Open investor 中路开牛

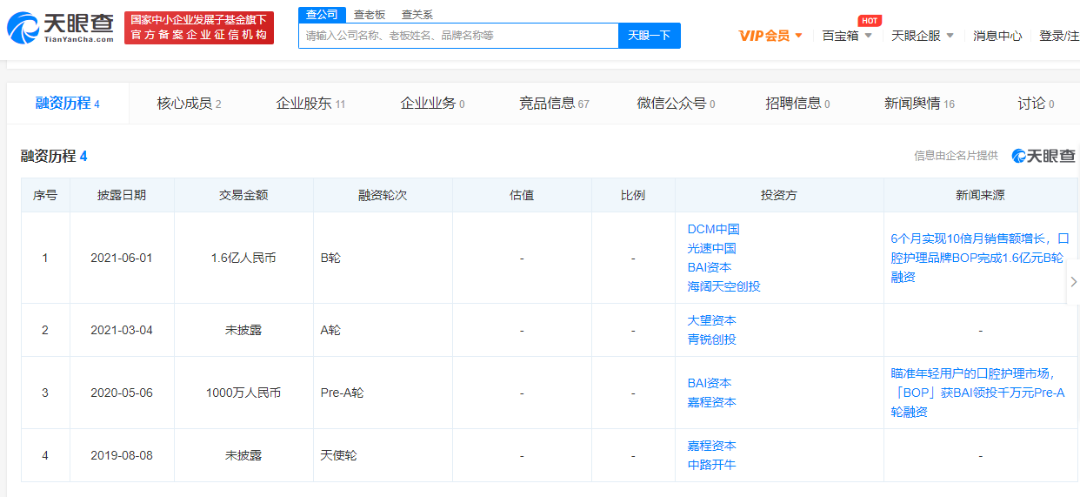(712, 465)
